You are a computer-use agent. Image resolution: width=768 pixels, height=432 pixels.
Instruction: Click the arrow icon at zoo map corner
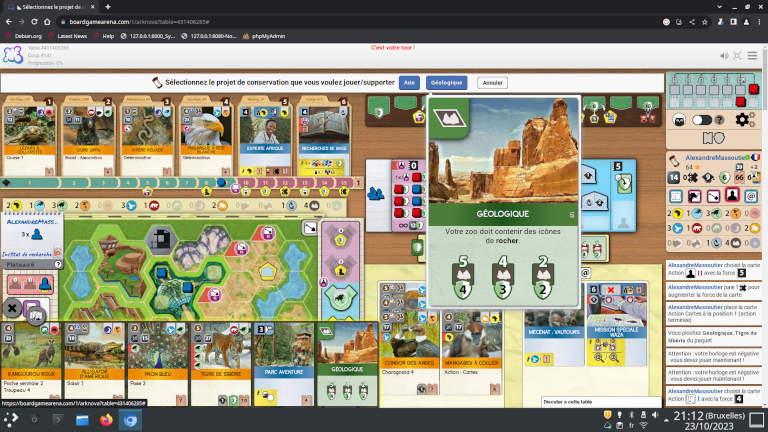pyautogui.click(x=310, y=228)
